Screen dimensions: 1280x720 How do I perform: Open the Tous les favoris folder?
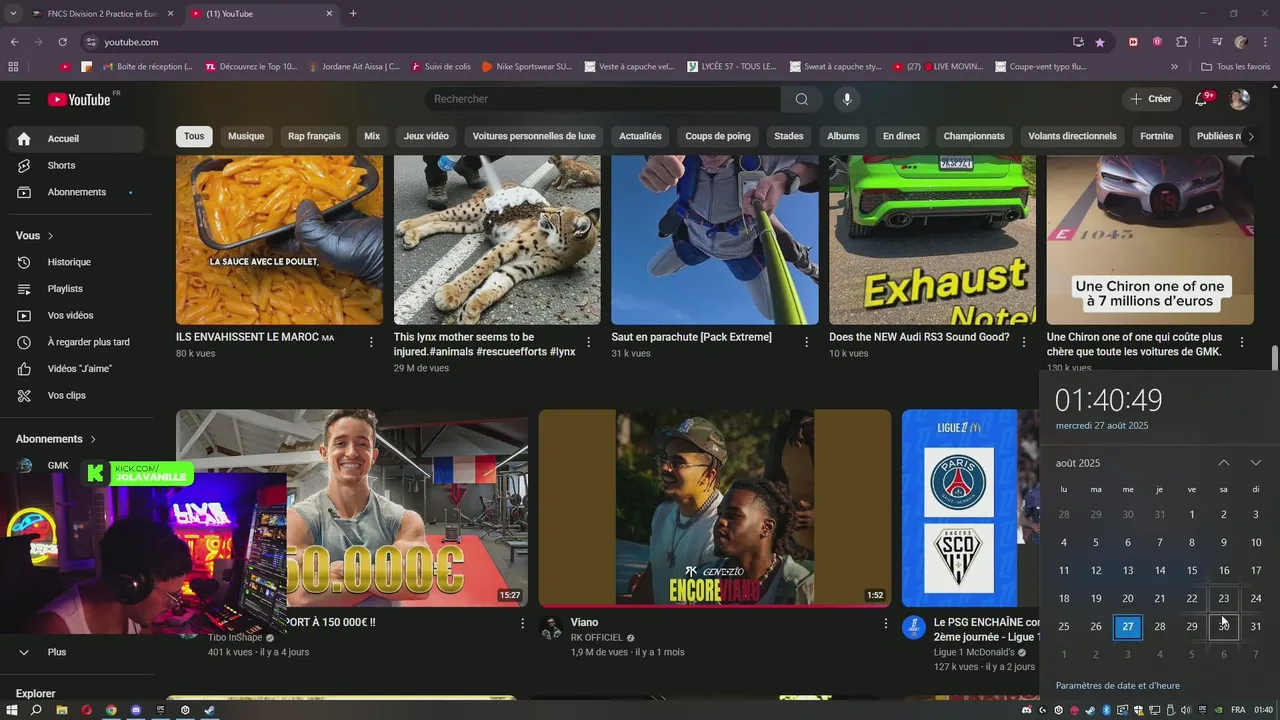[1236, 66]
